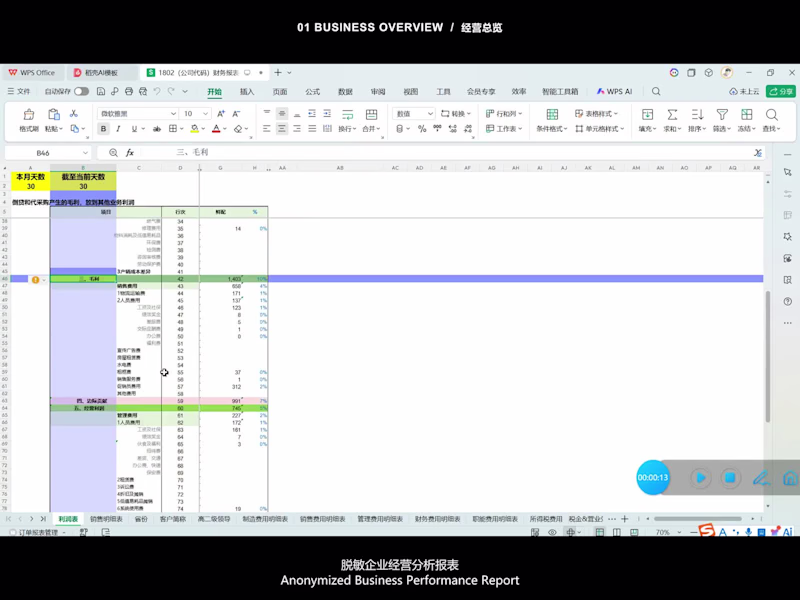This screenshot has height=600, width=800.
Task: Click the recording stop button
Action: [x=730, y=478]
